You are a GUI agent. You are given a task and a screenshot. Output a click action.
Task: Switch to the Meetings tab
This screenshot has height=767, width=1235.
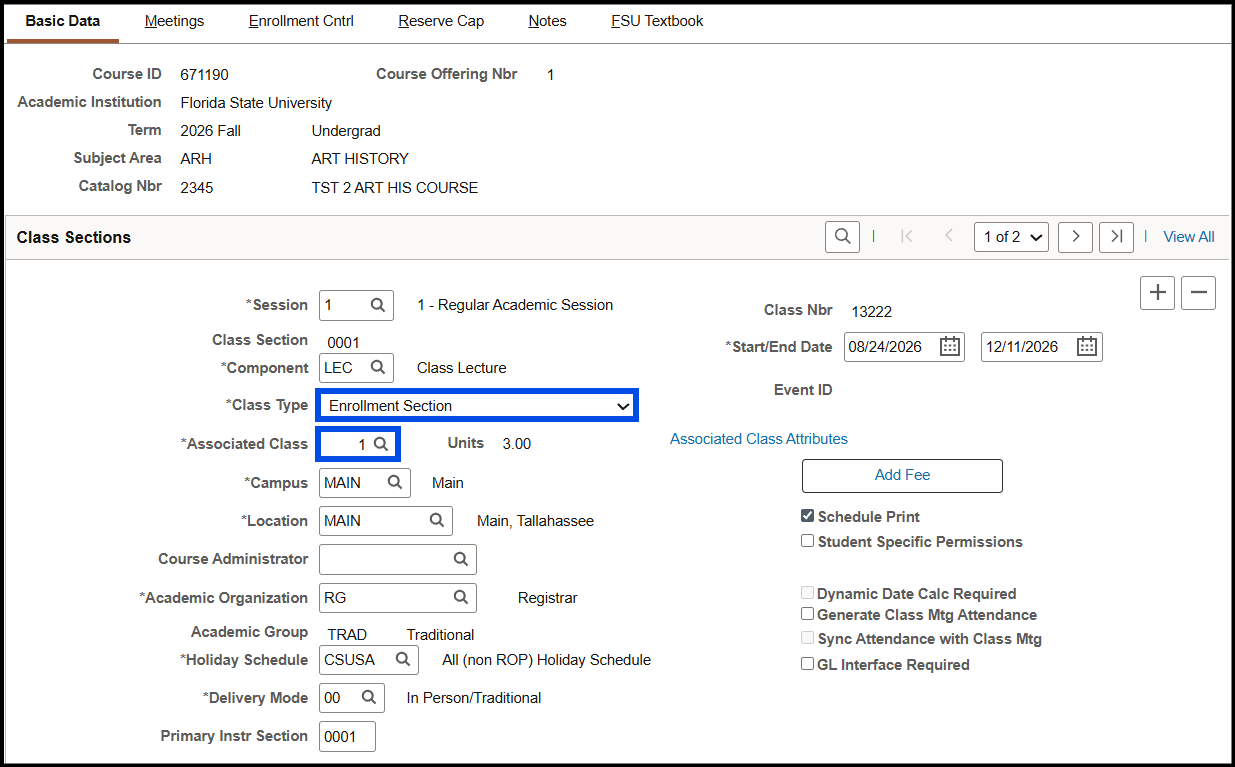174,21
